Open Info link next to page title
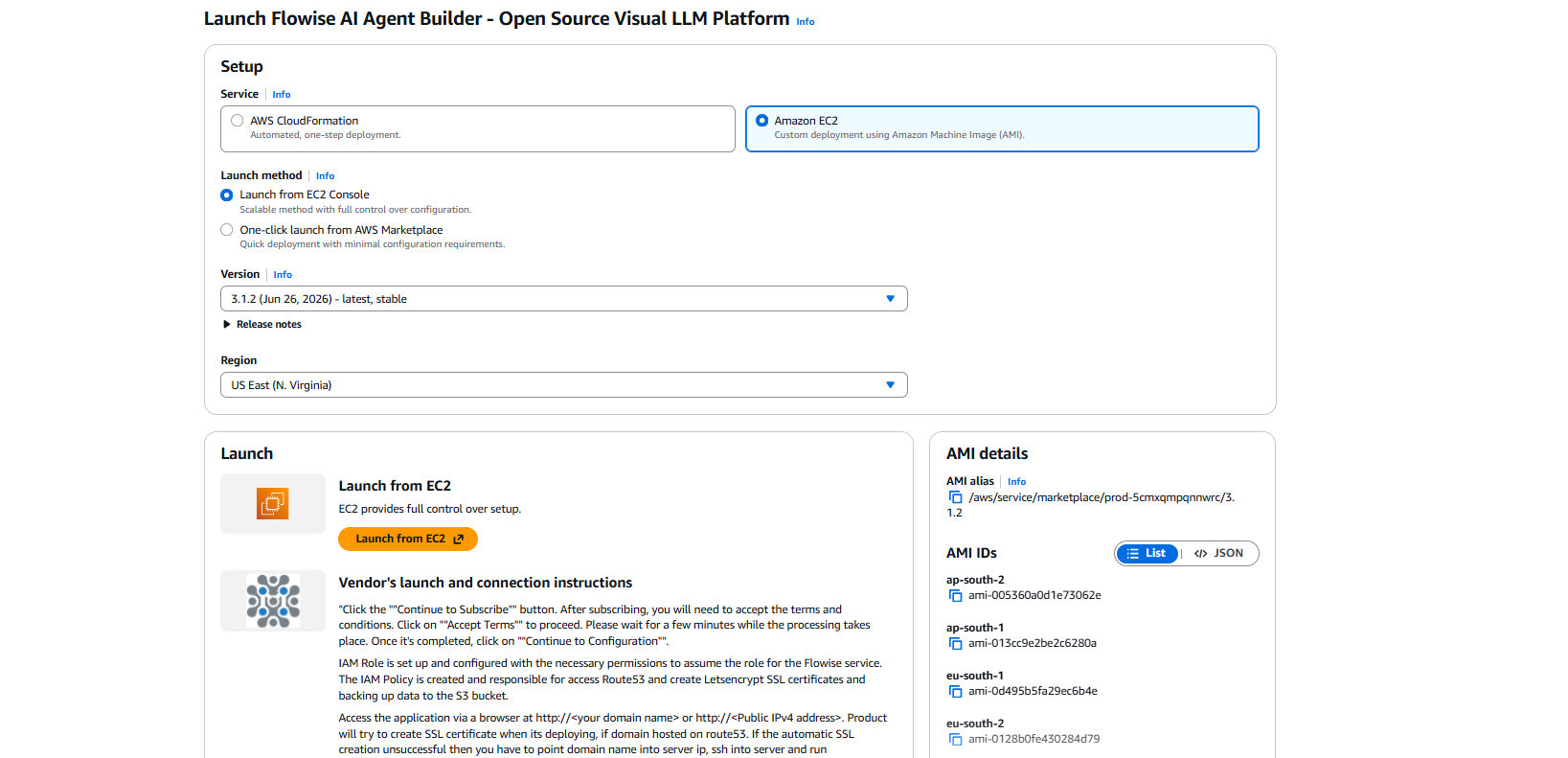 tap(806, 22)
